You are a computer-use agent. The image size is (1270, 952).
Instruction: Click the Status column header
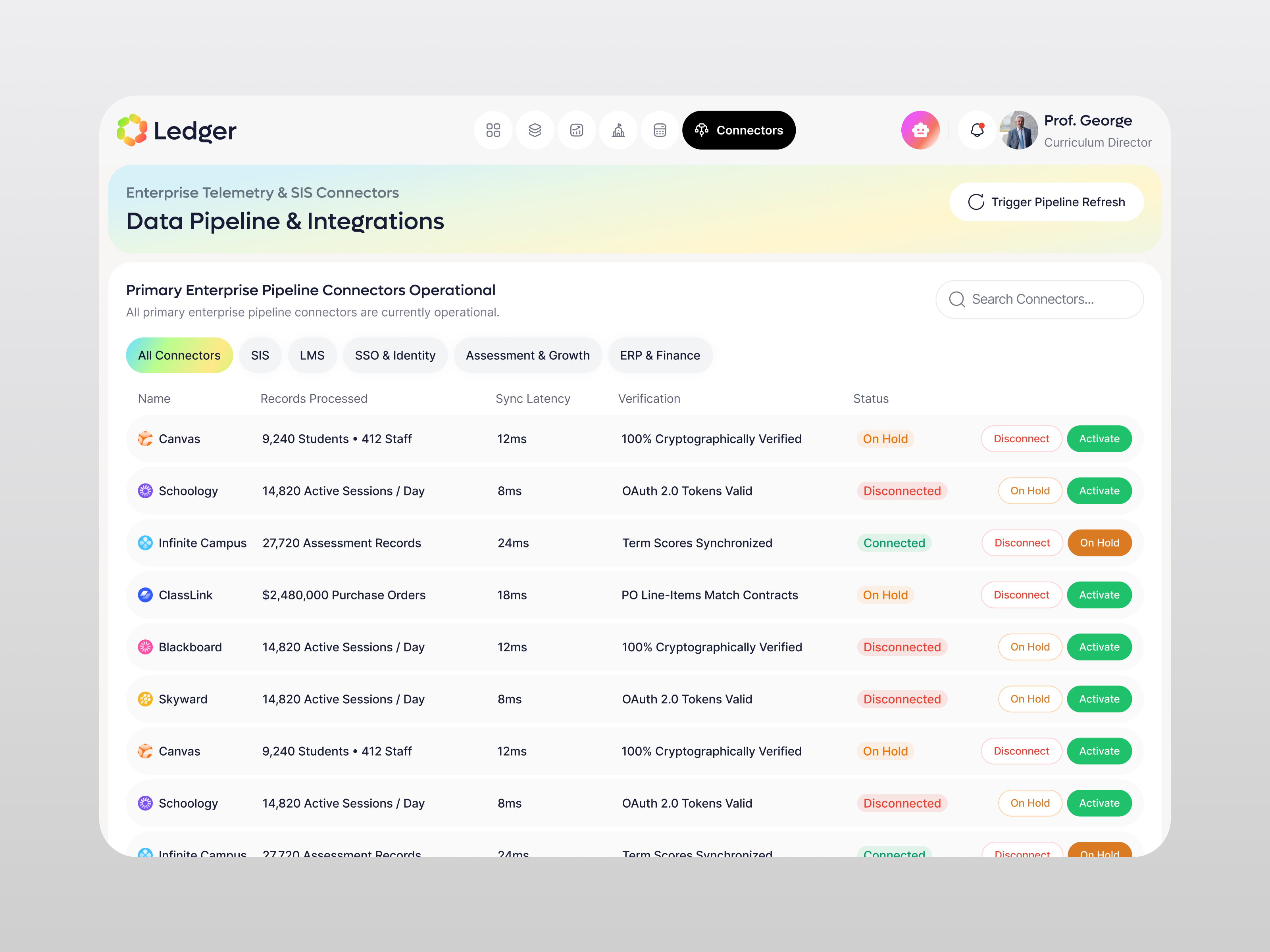pyautogui.click(x=870, y=399)
